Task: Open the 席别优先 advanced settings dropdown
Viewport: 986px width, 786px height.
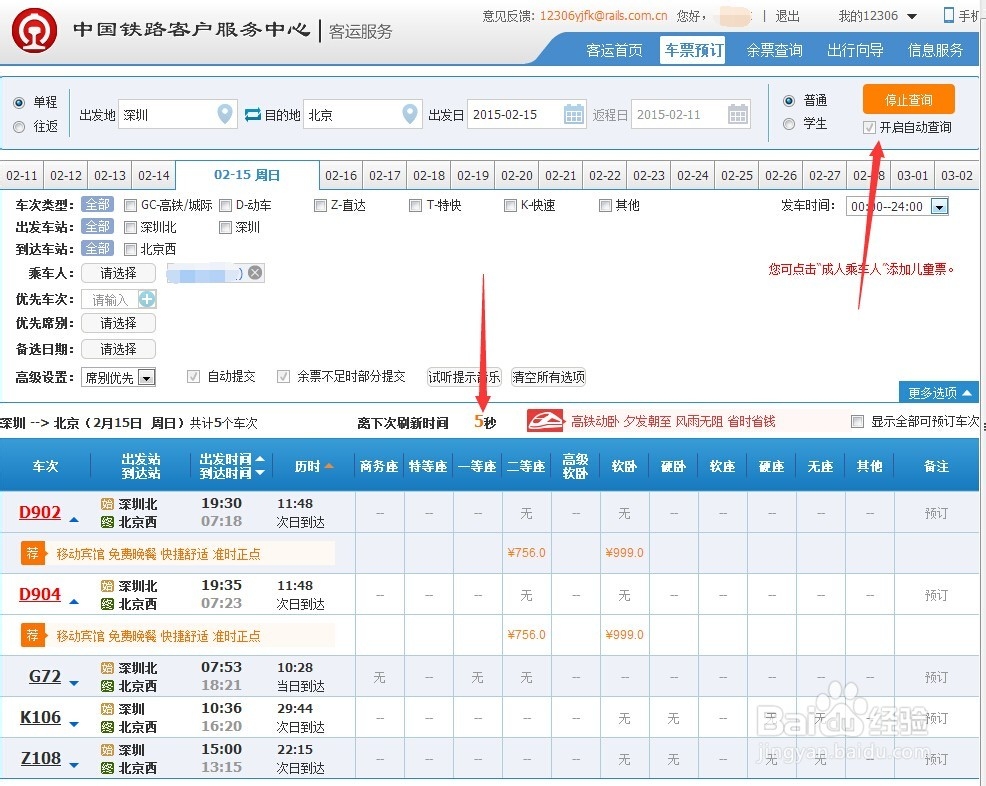Action: coord(118,377)
